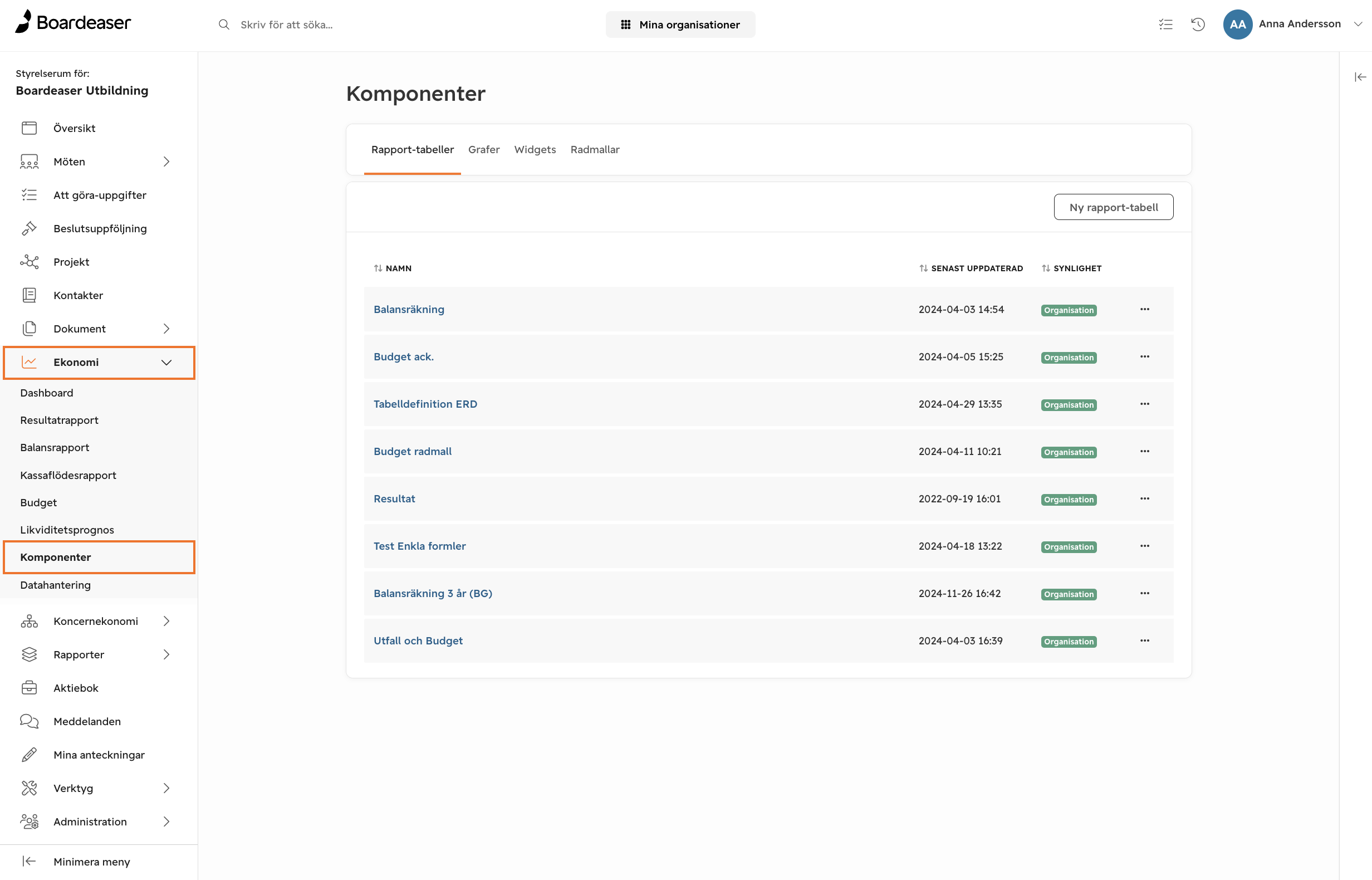Viewport: 1372px width, 880px height.
Task: Expand the Dokument menu chevron
Action: coord(166,329)
